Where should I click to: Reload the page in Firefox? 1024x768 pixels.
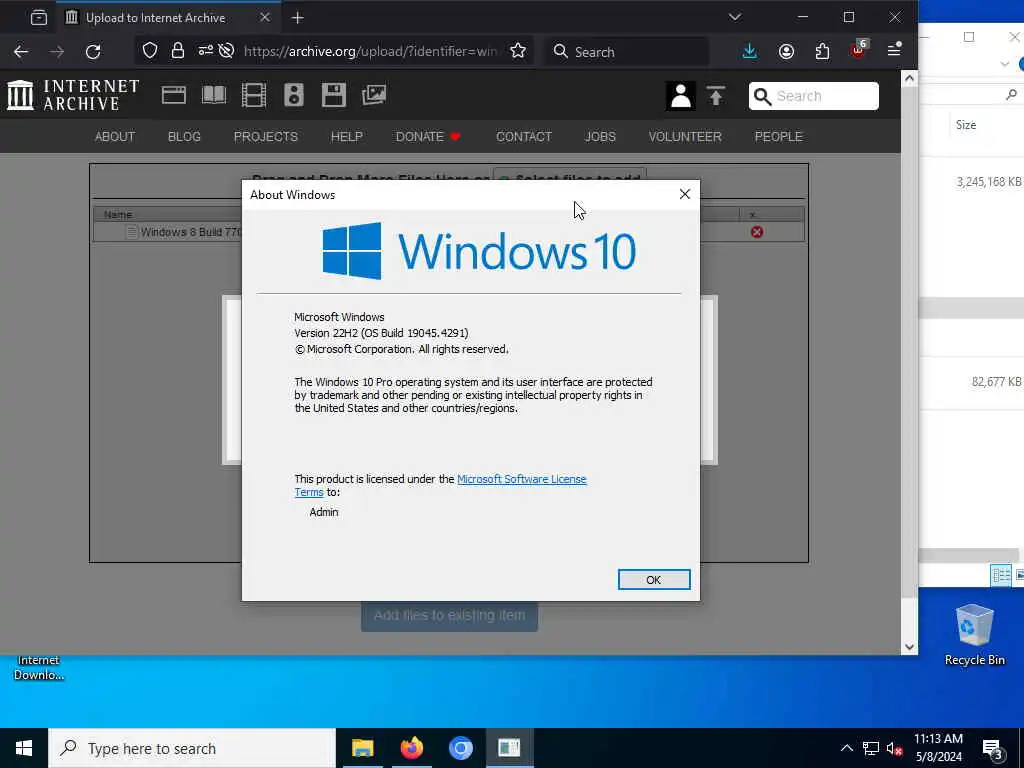coord(93,52)
